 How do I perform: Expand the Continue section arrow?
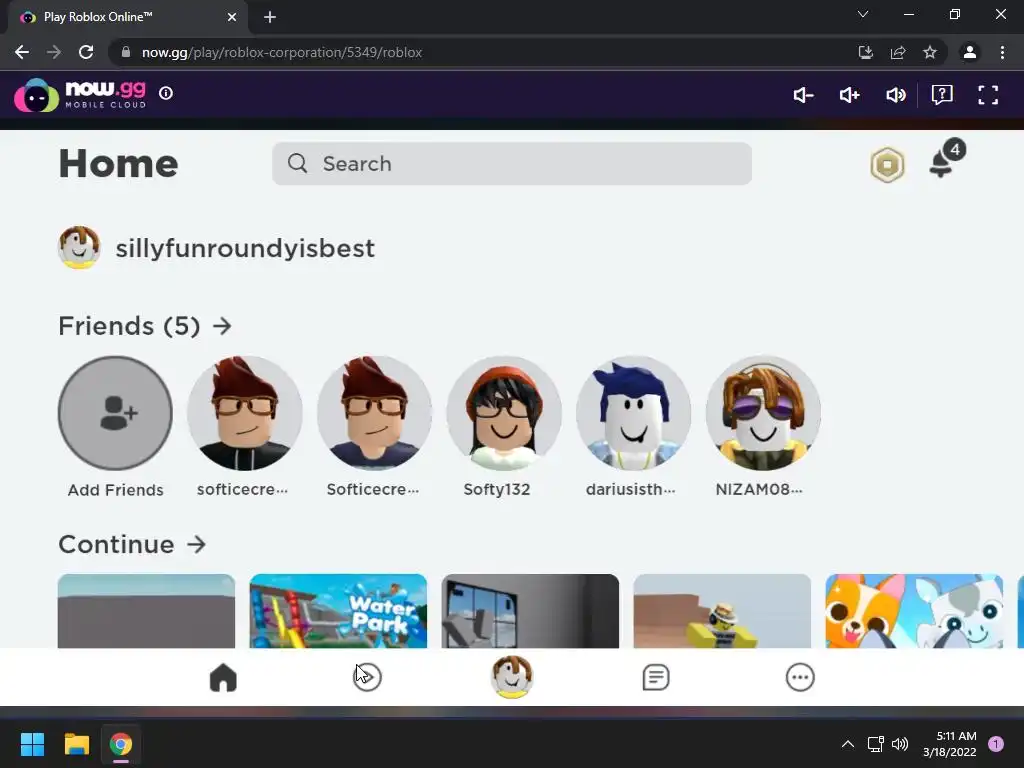click(x=197, y=544)
